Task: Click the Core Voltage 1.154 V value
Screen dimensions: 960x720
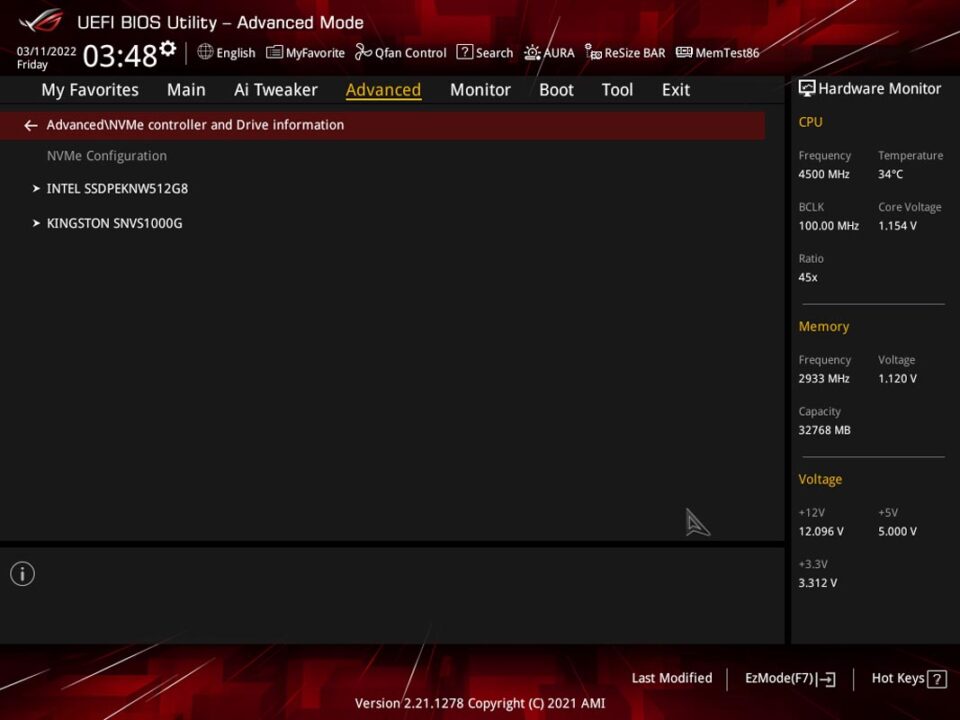Action: click(897, 226)
